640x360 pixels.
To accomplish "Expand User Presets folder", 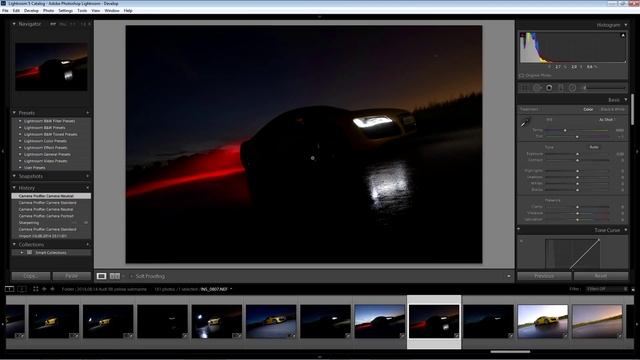I will (x=20, y=167).
